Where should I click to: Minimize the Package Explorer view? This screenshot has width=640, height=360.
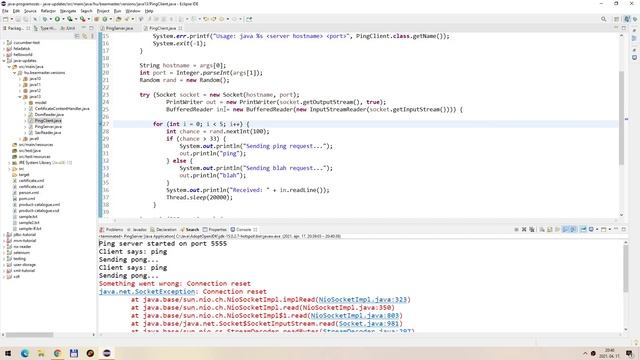point(83,28)
